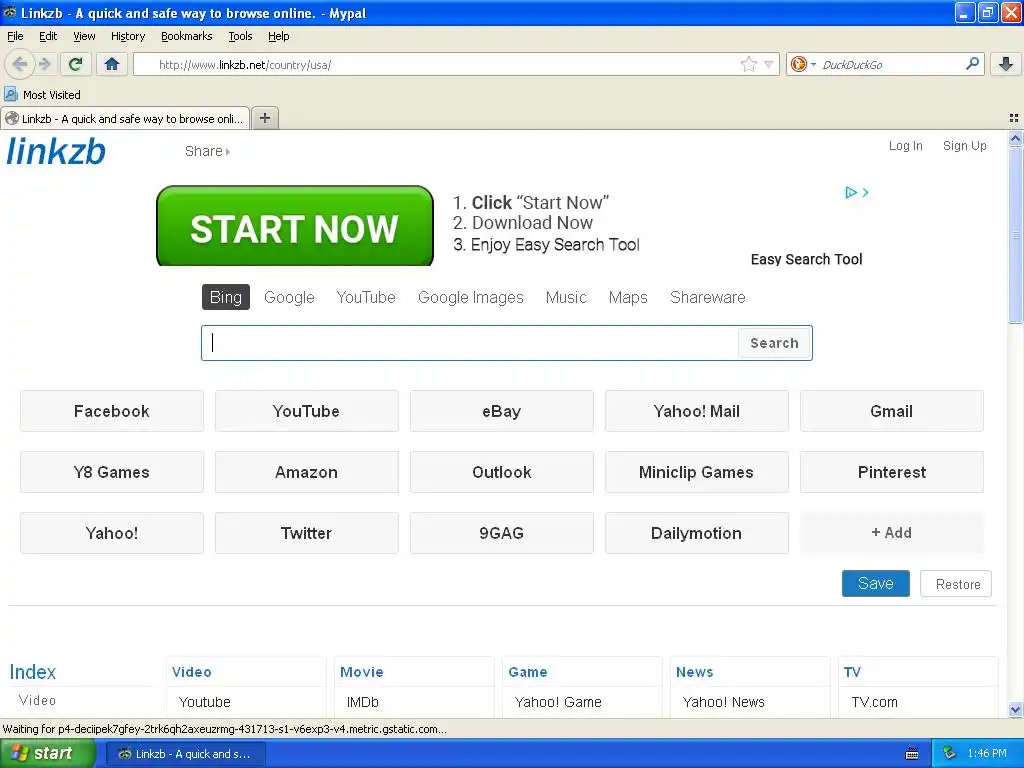This screenshot has height=768, width=1024.
Task: Click the Windows start button
Action: tap(47, 753)
